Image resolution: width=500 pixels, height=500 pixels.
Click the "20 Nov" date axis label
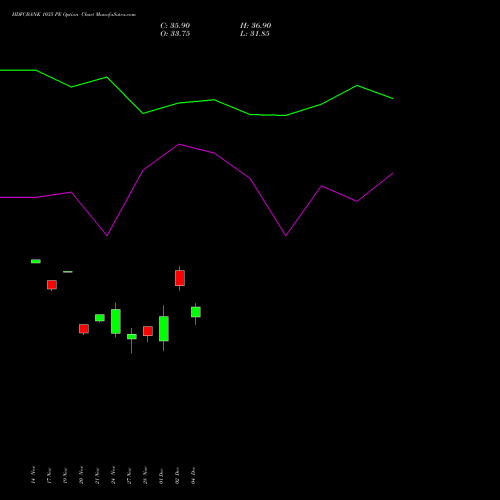81,475
